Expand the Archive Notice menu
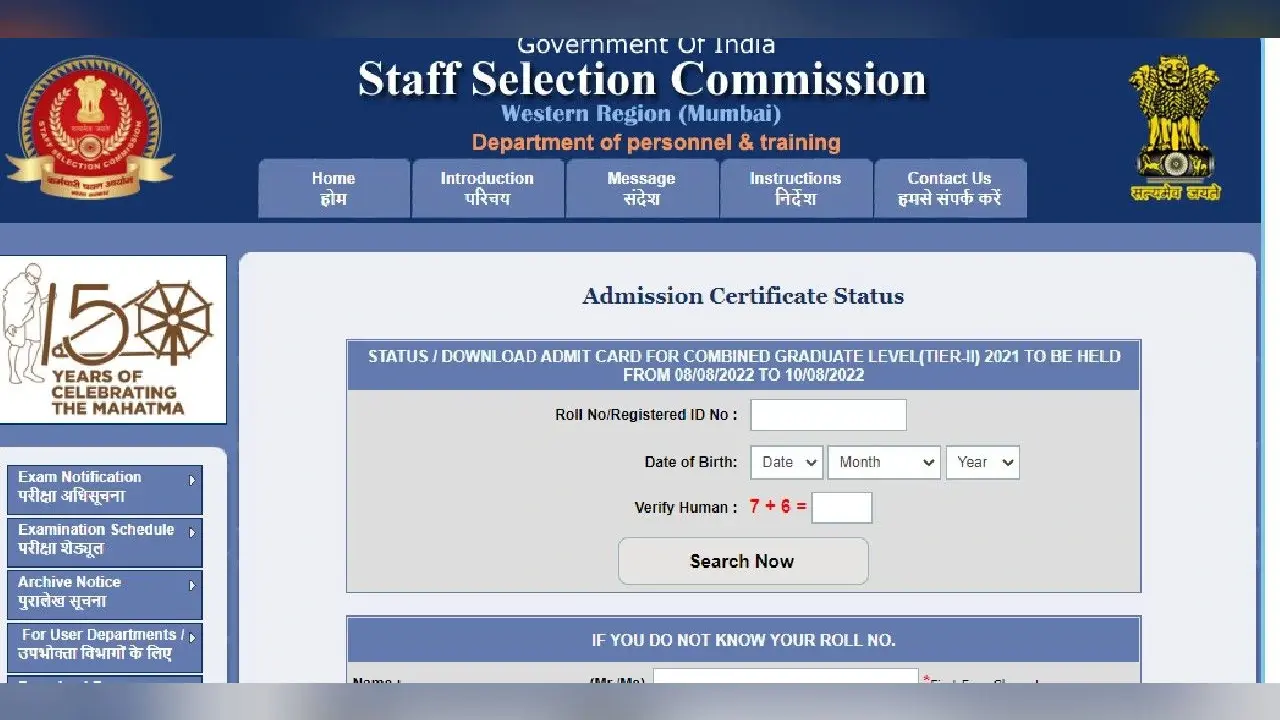Image resolution: width=1280 pixels, height=720 pixels. pos(104,595)
